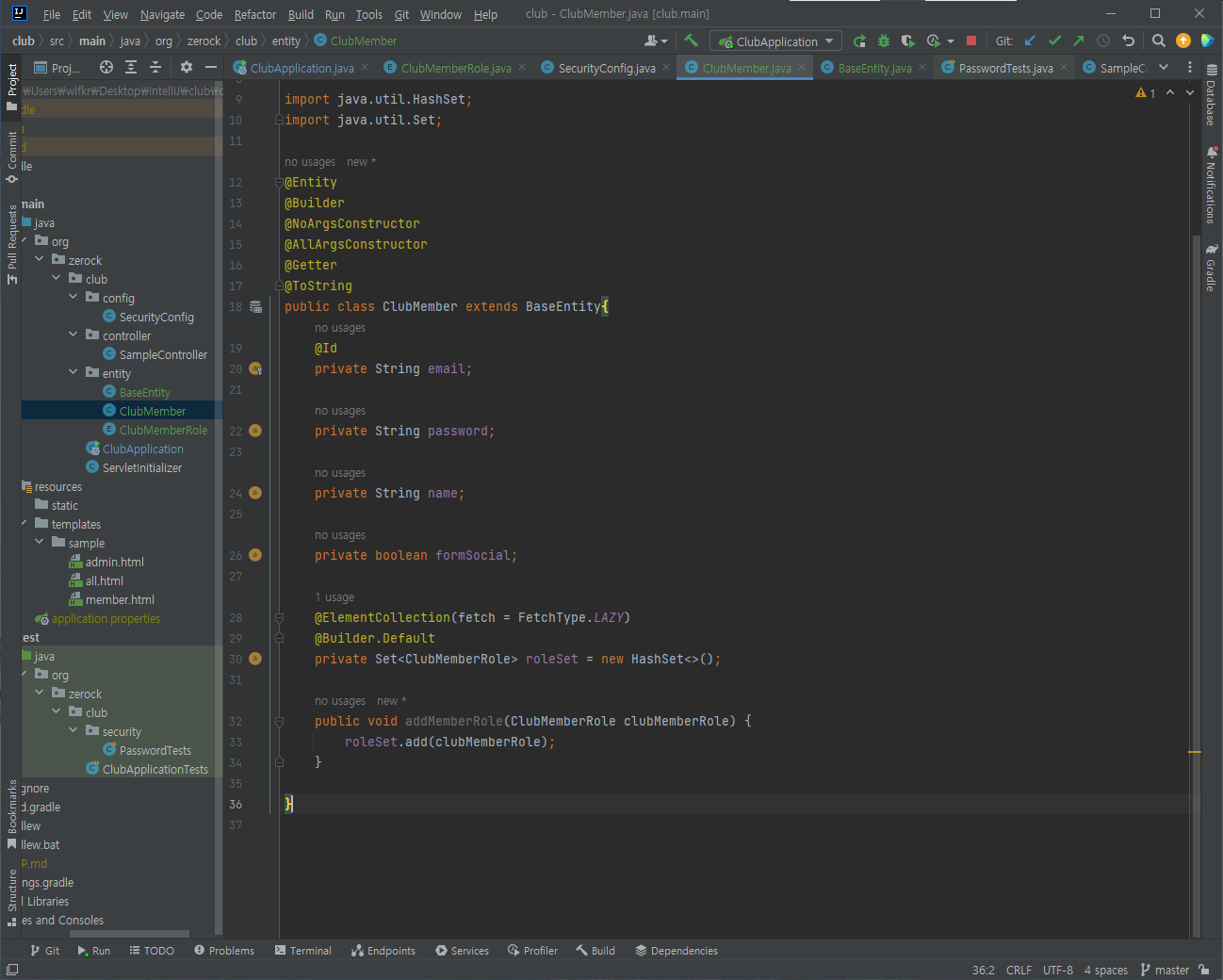Screen dimensions: 1223x980
Task: Click the warning indicator in editor corner
Action: click(1146, 92)
